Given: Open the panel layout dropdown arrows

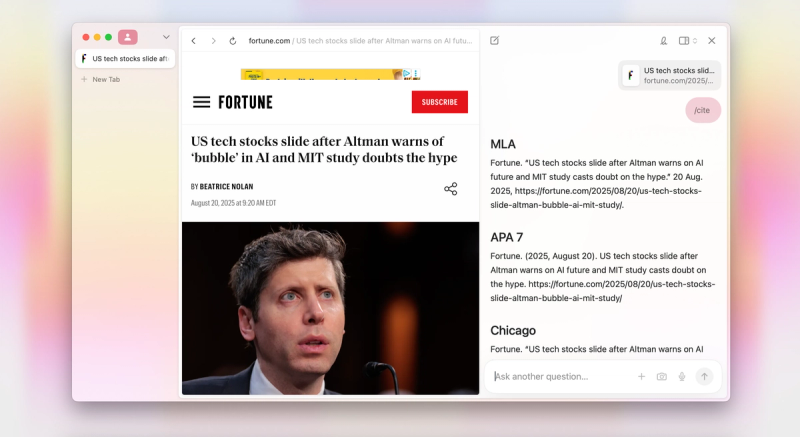Looking at the screenshot, I should point(694,41).
